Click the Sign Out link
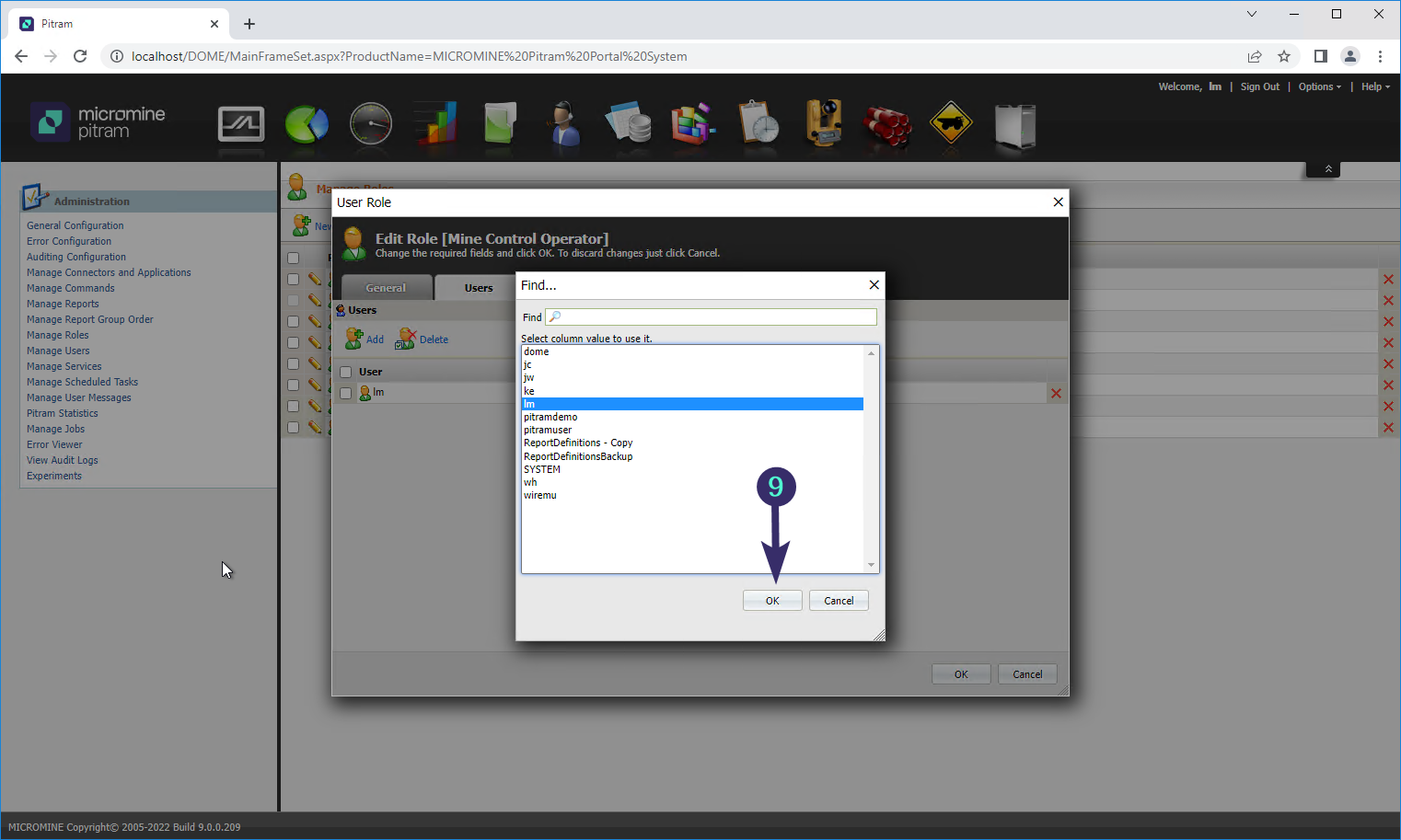This screenshot has width=1401, height=840. [x=1259, y=86]
